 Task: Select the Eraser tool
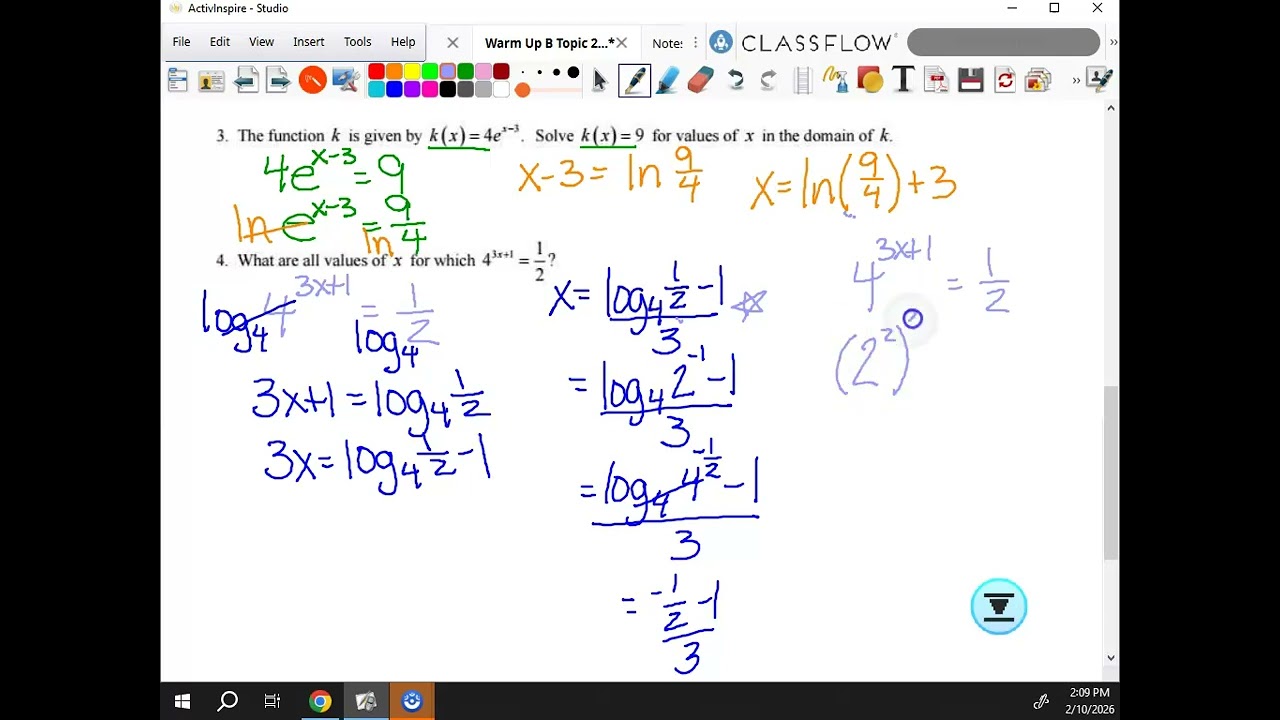[700, 80]
